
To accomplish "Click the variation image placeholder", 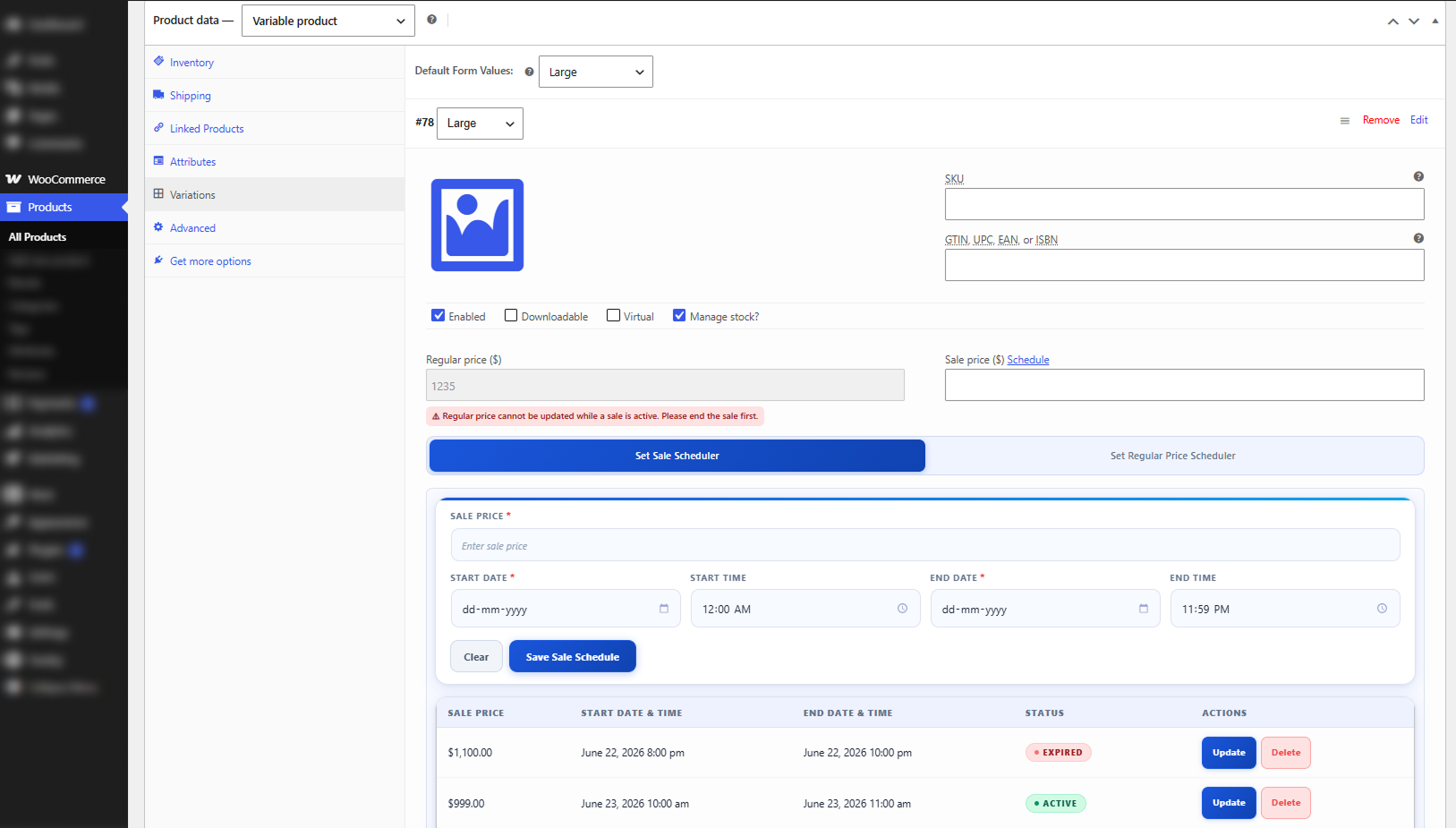I will (x=478, y=225).
